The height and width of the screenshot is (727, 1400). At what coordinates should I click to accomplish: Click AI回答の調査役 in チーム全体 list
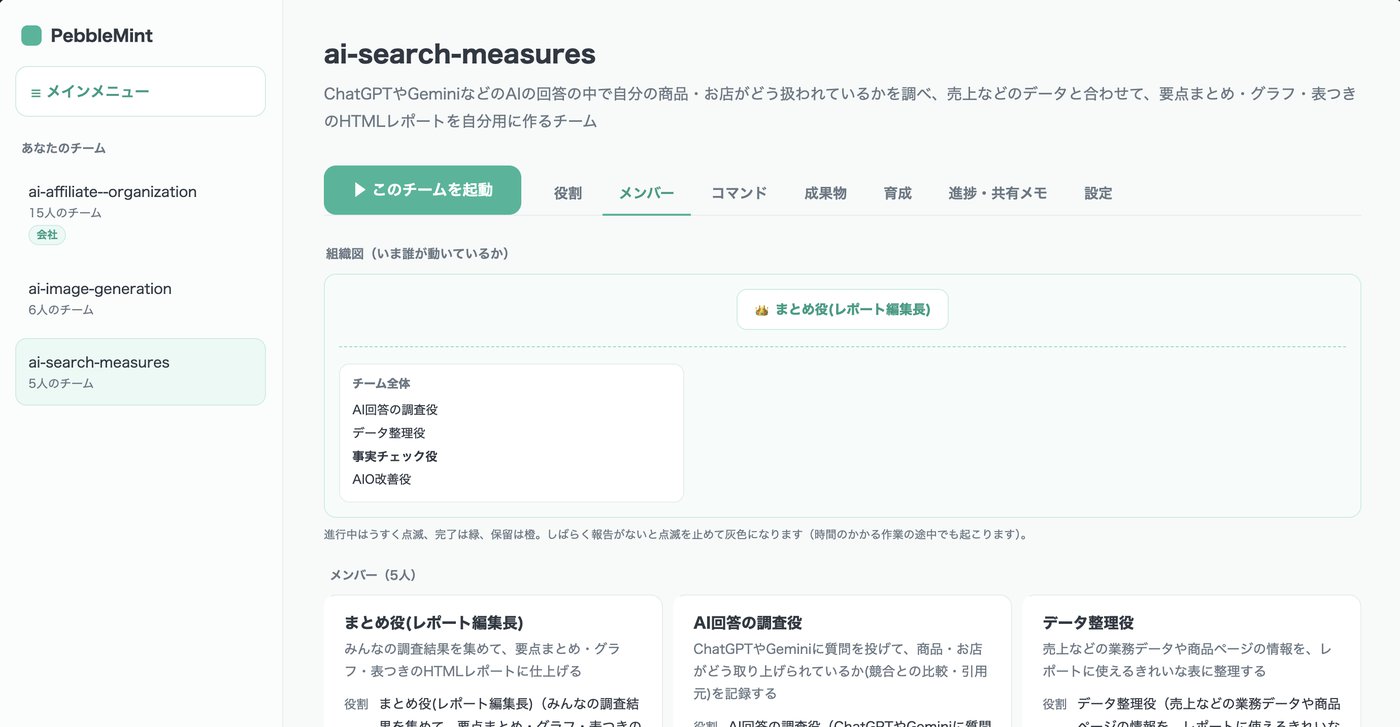pos(395,410)
